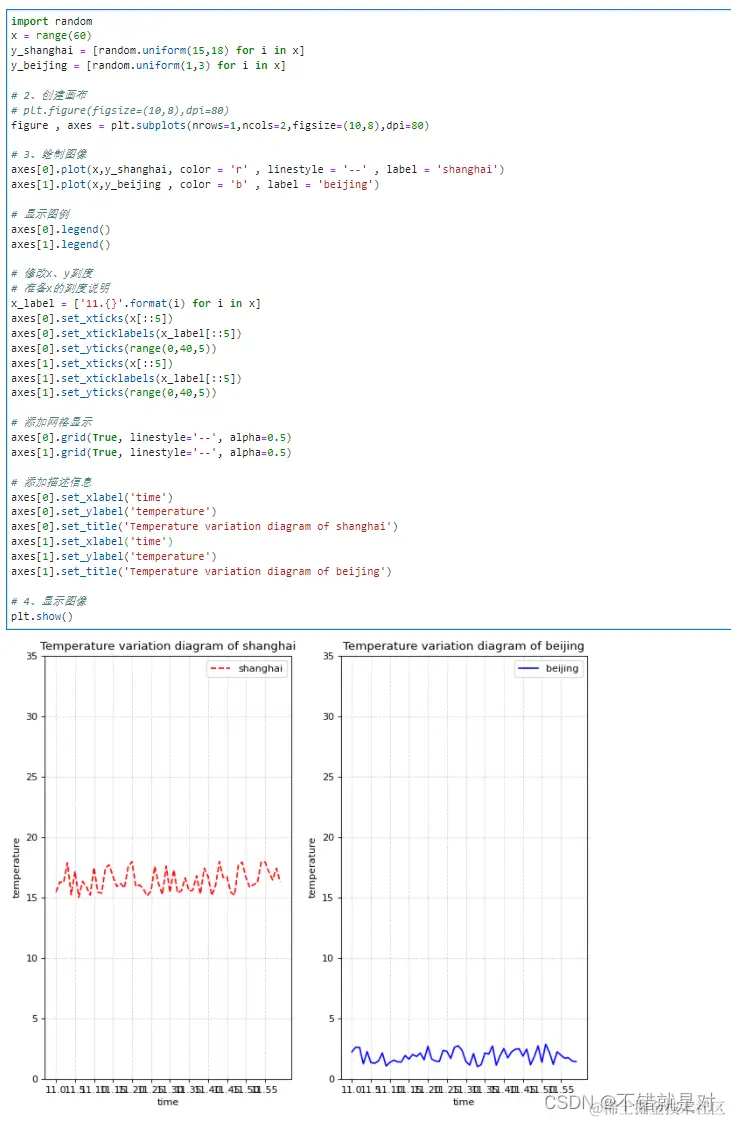Click y-tick "35" on the shanghai plot
The height and width of the screenshot is (1122, 731).
coord(31,655)
